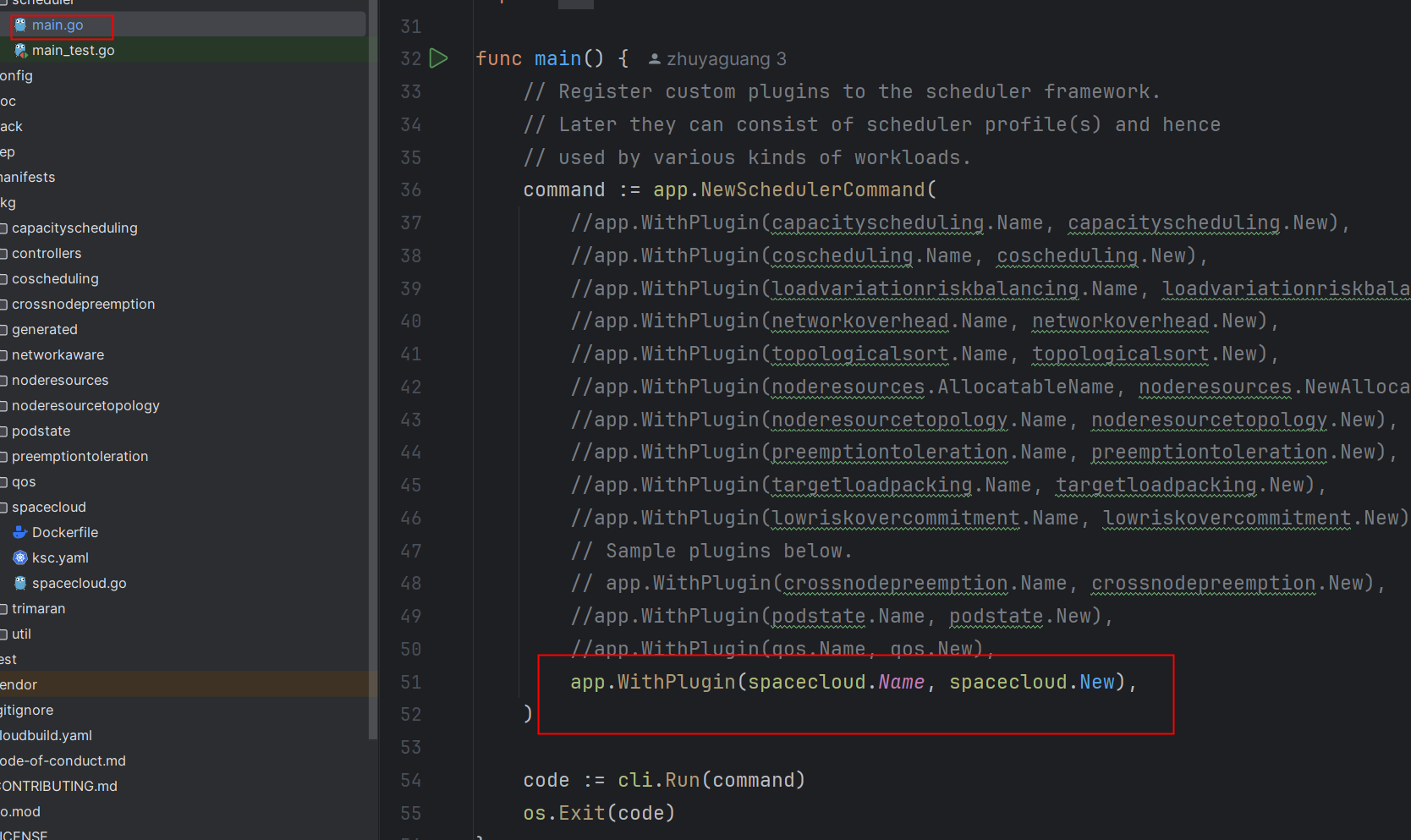
Task: Click the Kubernetes icon beside ksc.yaml
Action: pos(20,557)
